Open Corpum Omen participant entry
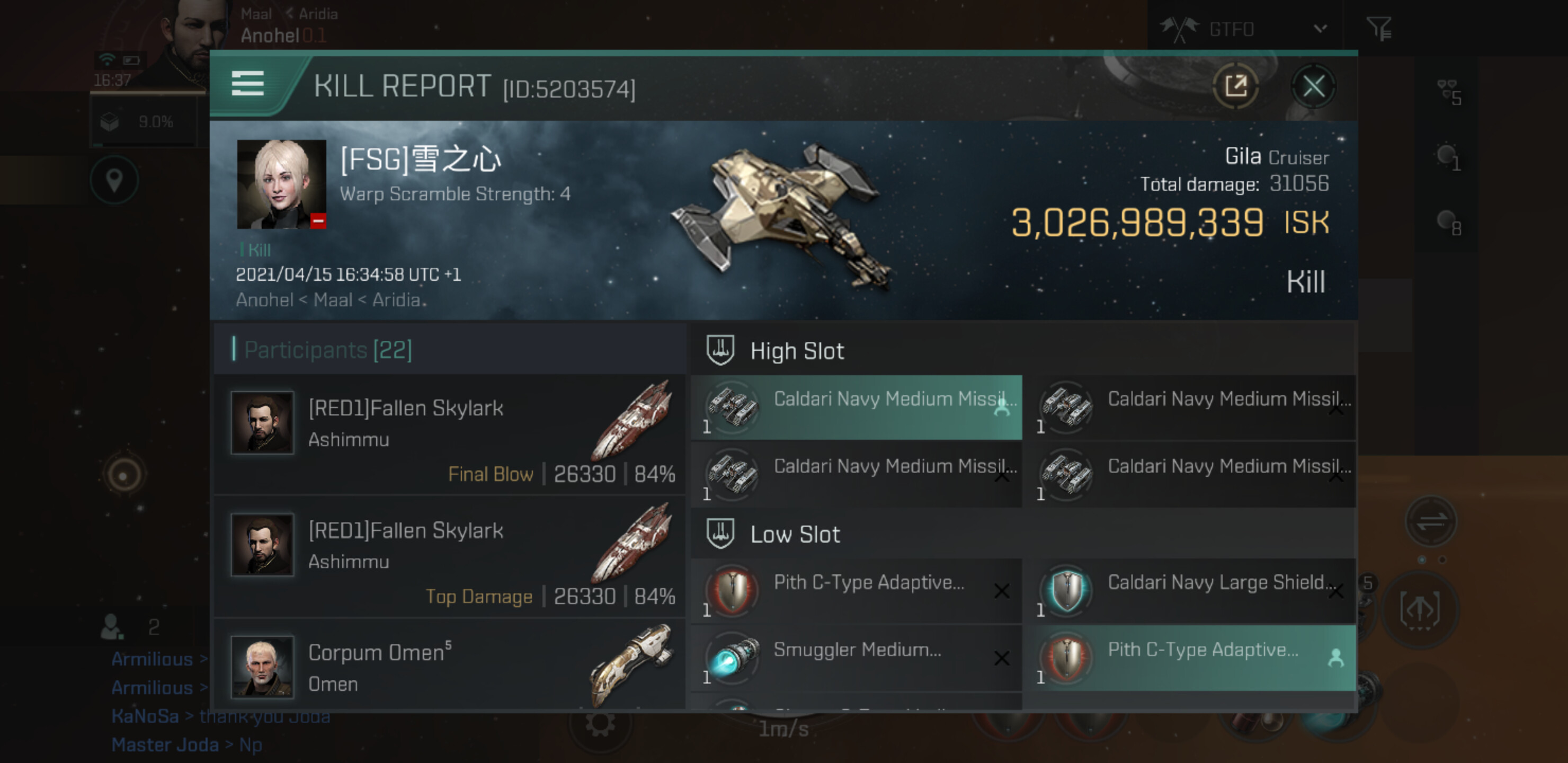 click(449, 666)
